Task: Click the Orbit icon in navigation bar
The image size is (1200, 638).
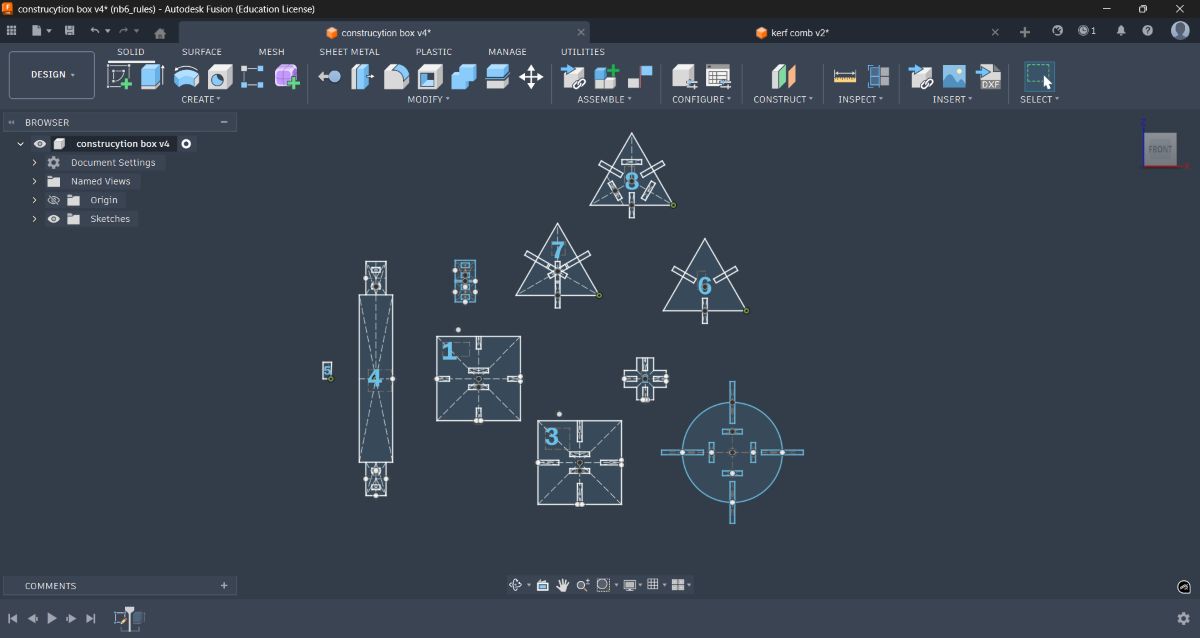Action: (514, 584)
